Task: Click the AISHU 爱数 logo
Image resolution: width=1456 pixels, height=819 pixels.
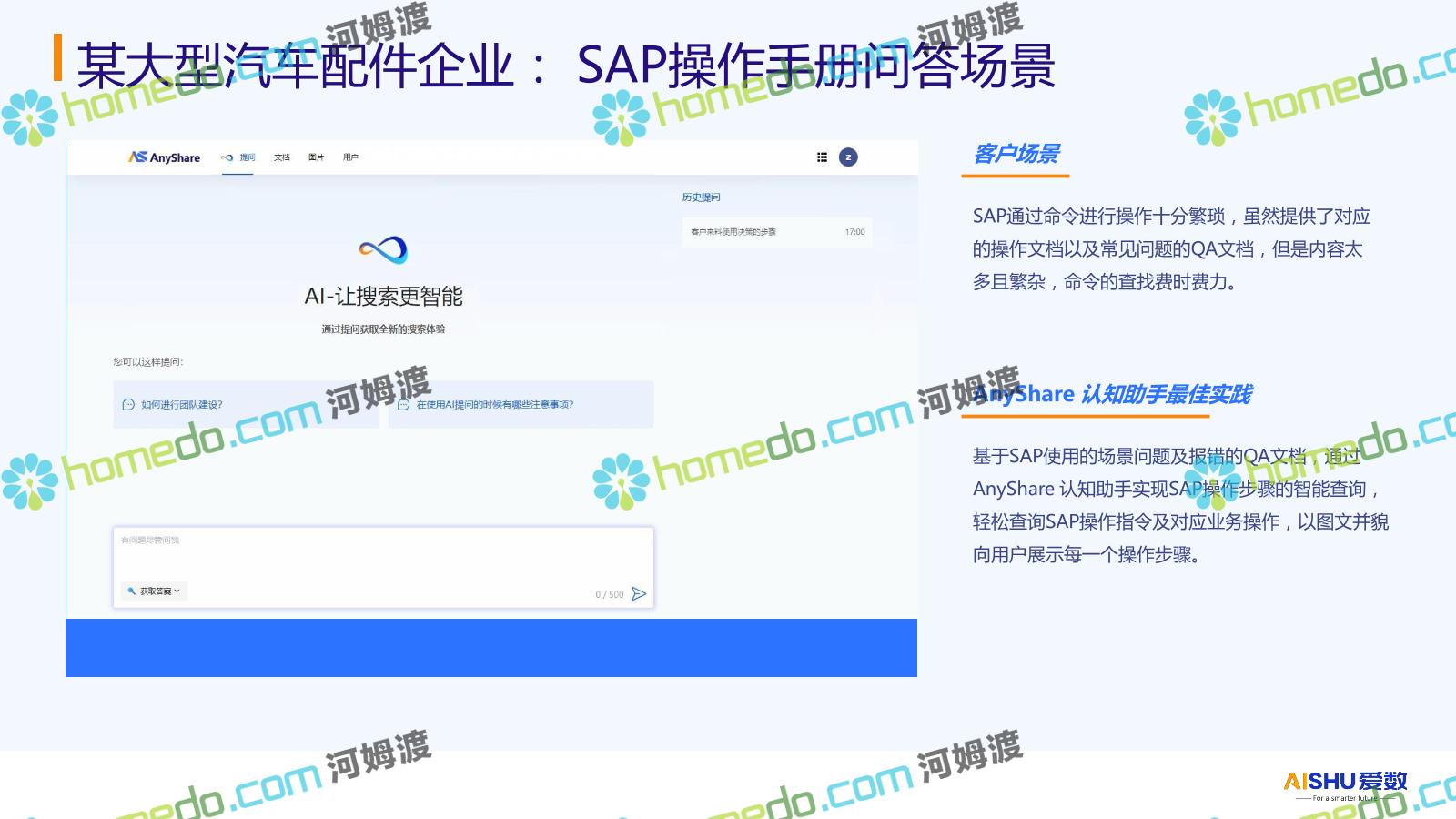Action: tap(1345, 782)
